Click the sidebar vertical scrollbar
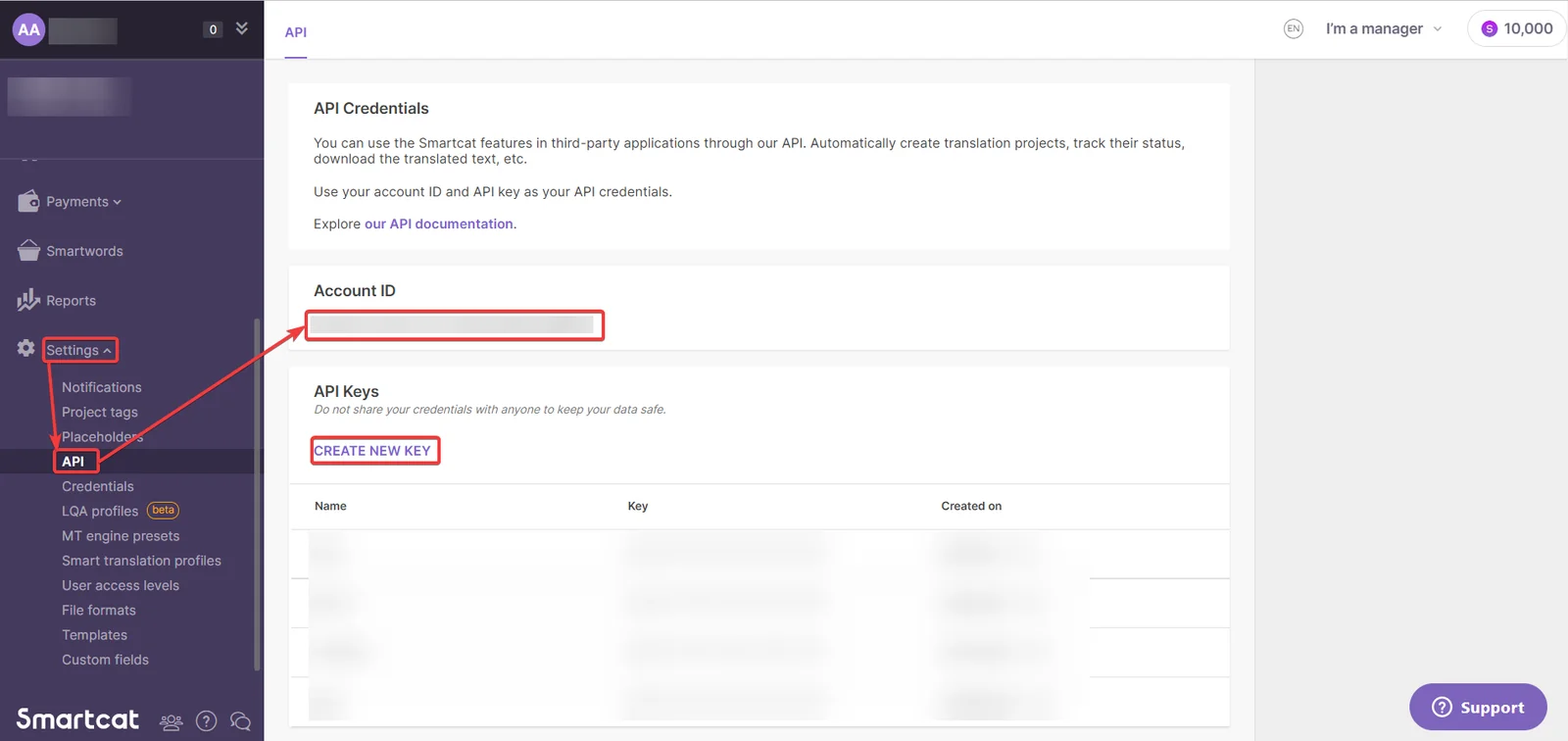 [257, 494]
